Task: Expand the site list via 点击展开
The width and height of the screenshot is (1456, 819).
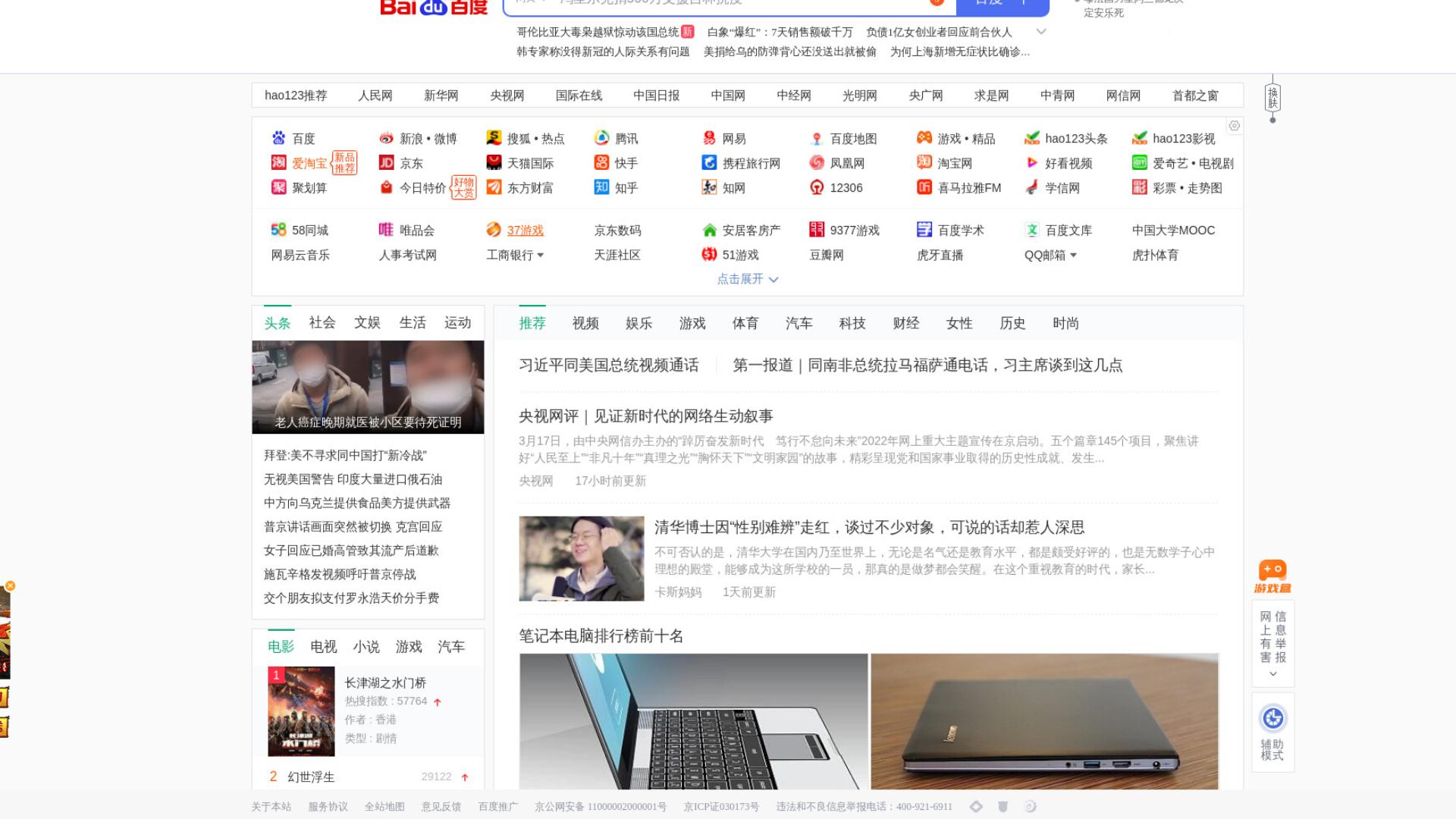Action: click(748, 279)
